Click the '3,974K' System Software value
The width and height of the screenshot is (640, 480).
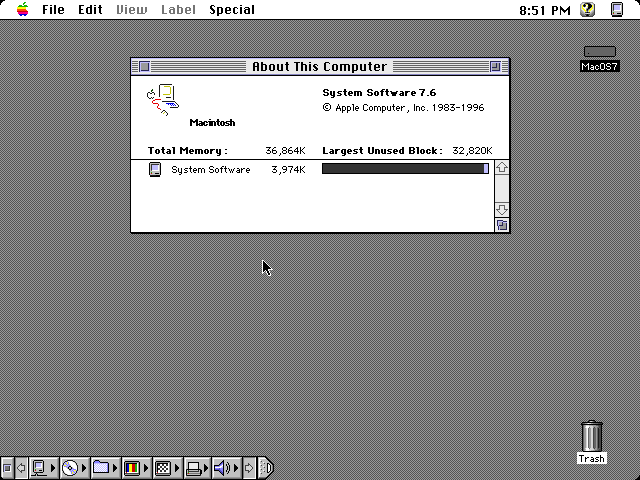click(289, 170)
